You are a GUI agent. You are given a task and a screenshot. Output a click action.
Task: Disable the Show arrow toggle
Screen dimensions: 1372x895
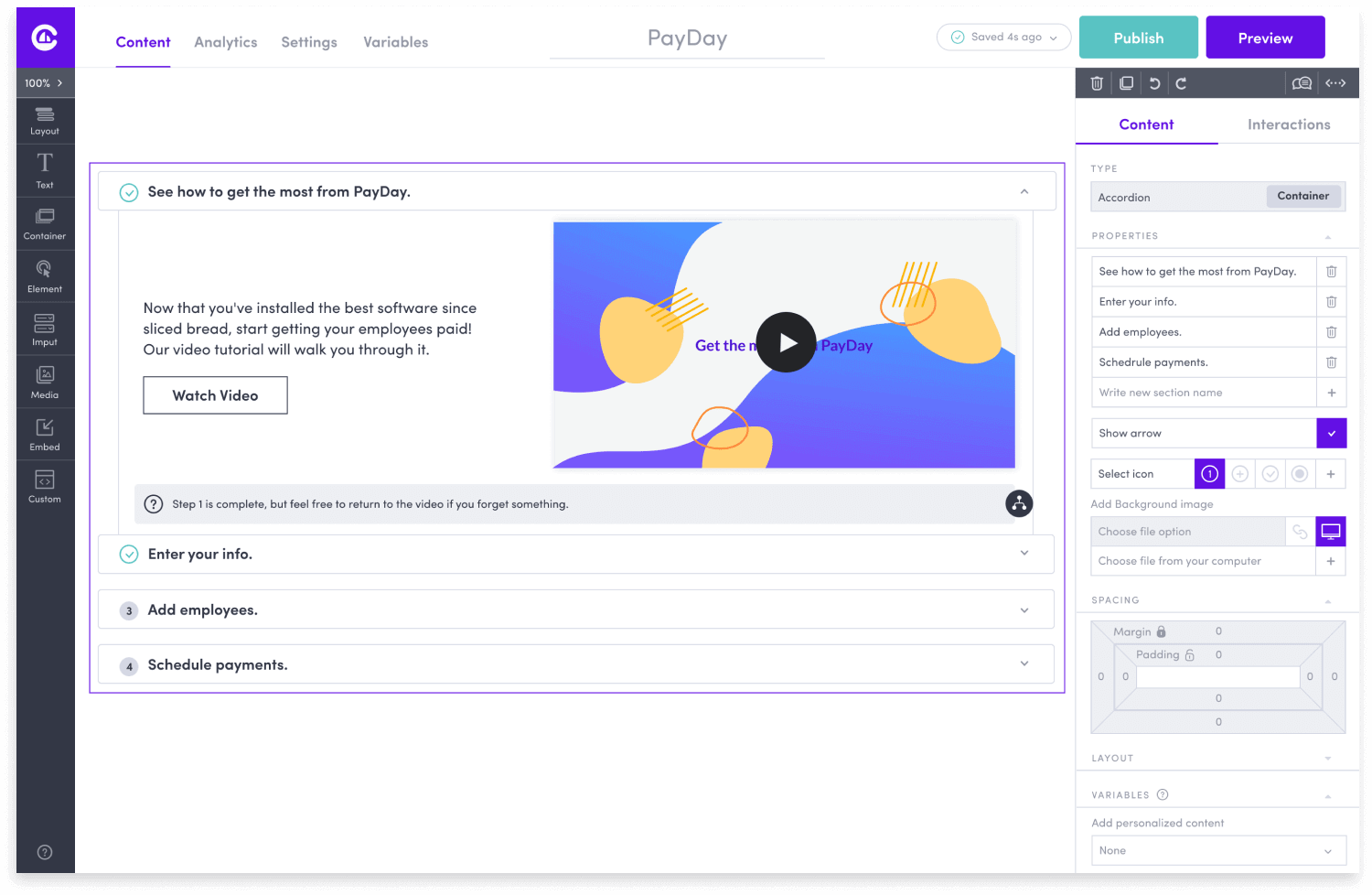(x=1331, y=433)
